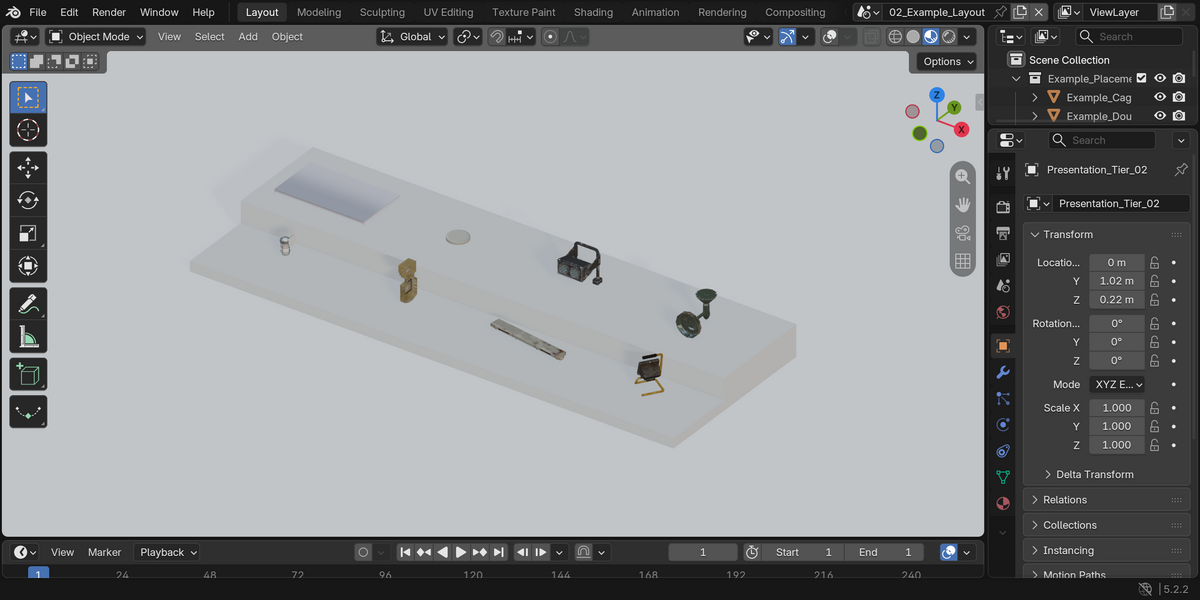Image resolution: width=1200 pixels, height=600 pixels.
Task: Select the 3D Cursor tool
Action: tap(28, 130)
